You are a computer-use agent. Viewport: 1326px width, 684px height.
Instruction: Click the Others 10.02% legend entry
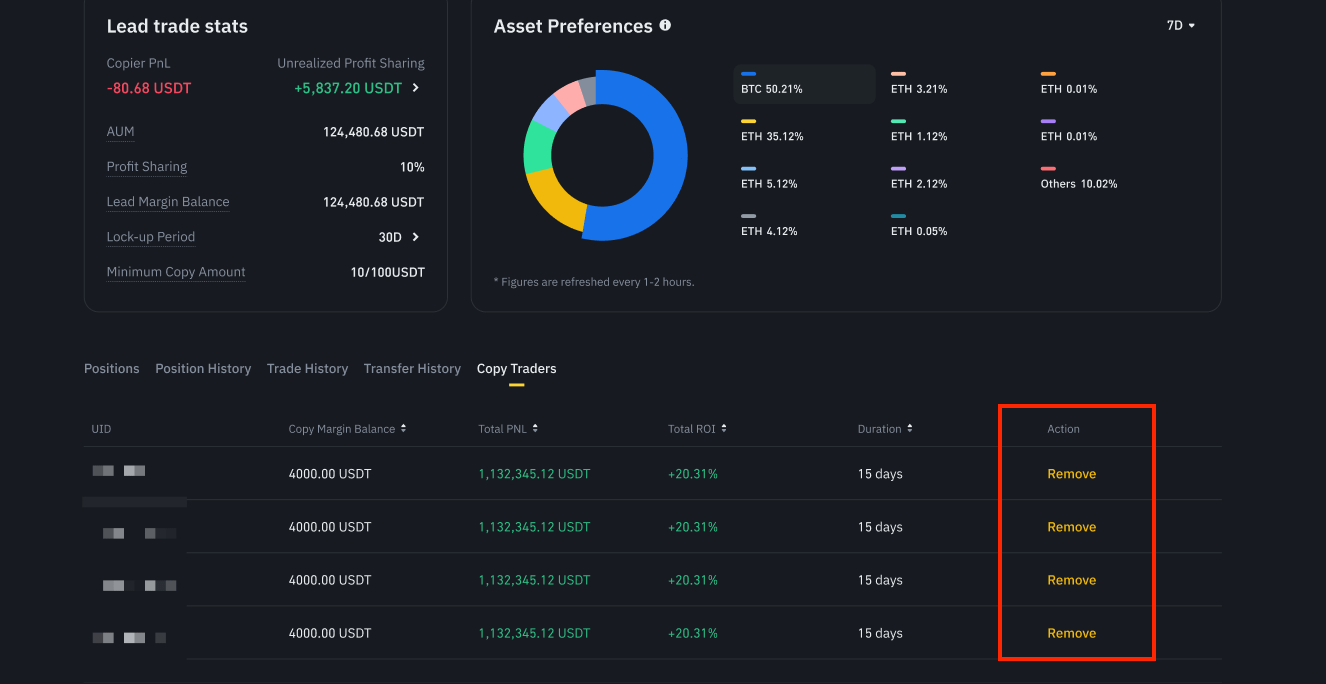tap(1079, 178)
